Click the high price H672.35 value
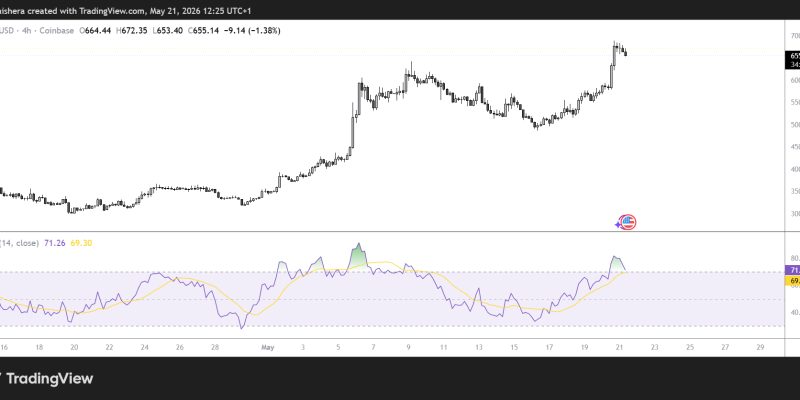Screen dimensions: 800x400 (132, 31)
